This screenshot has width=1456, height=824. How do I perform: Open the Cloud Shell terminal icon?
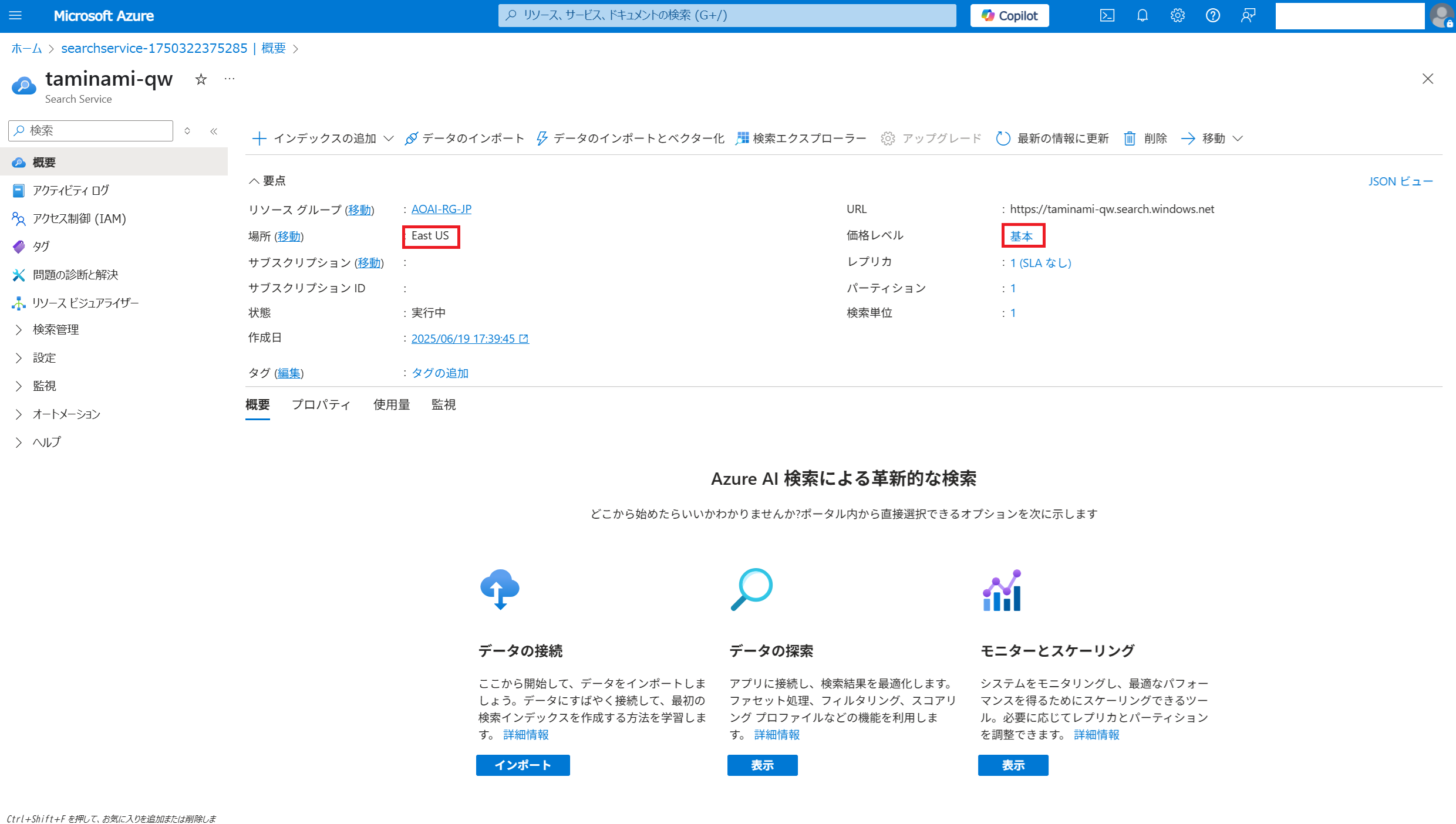(1107, 16)
